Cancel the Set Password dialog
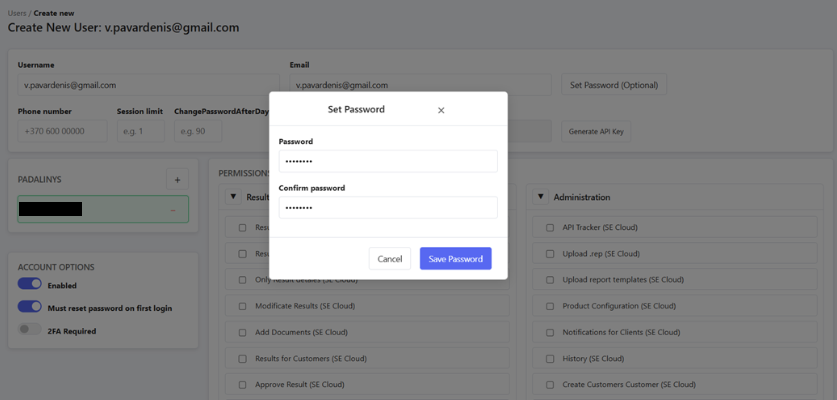Screen dimensions: 837x400 pyautogui.click(x=390, y=258)
